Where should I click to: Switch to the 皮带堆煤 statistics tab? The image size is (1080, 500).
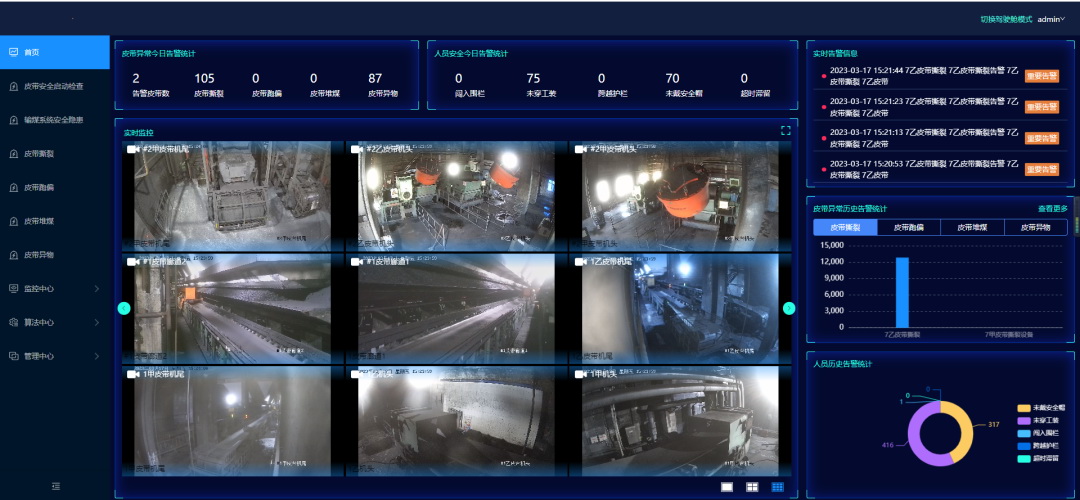pyautogui.click(x=971, y=228)
